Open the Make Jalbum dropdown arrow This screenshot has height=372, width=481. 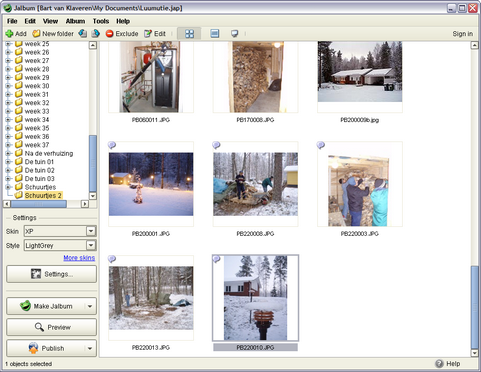pyautogui.click(x=90, y=306)
